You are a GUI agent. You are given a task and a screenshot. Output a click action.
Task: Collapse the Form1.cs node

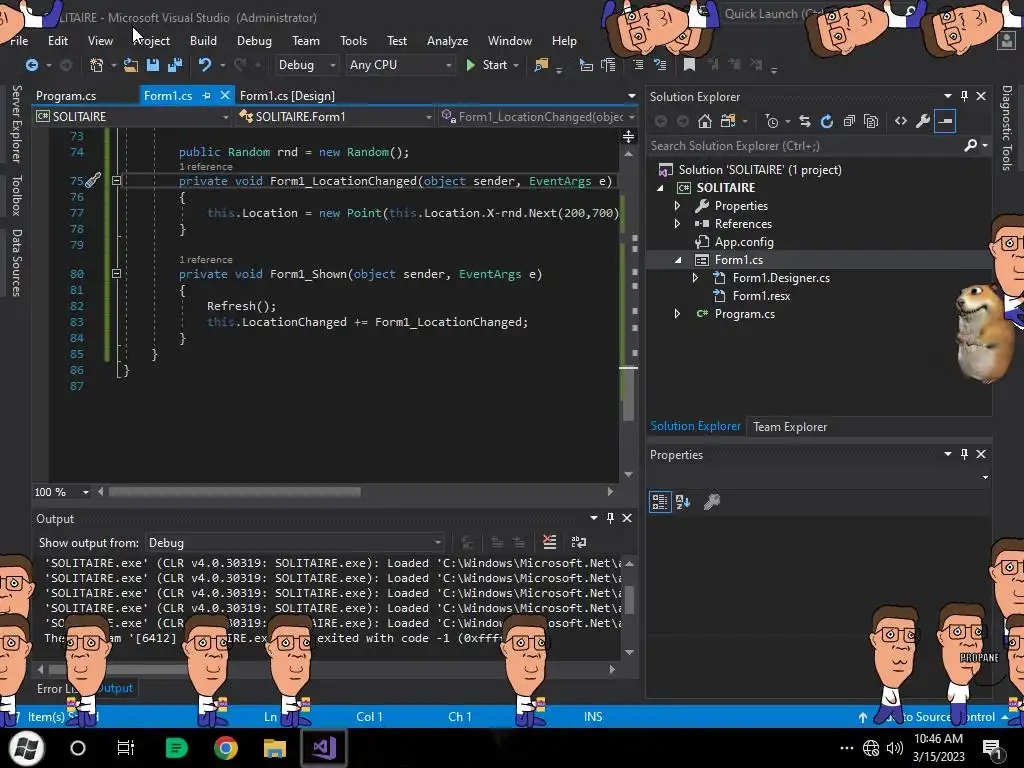pos(677,260)
